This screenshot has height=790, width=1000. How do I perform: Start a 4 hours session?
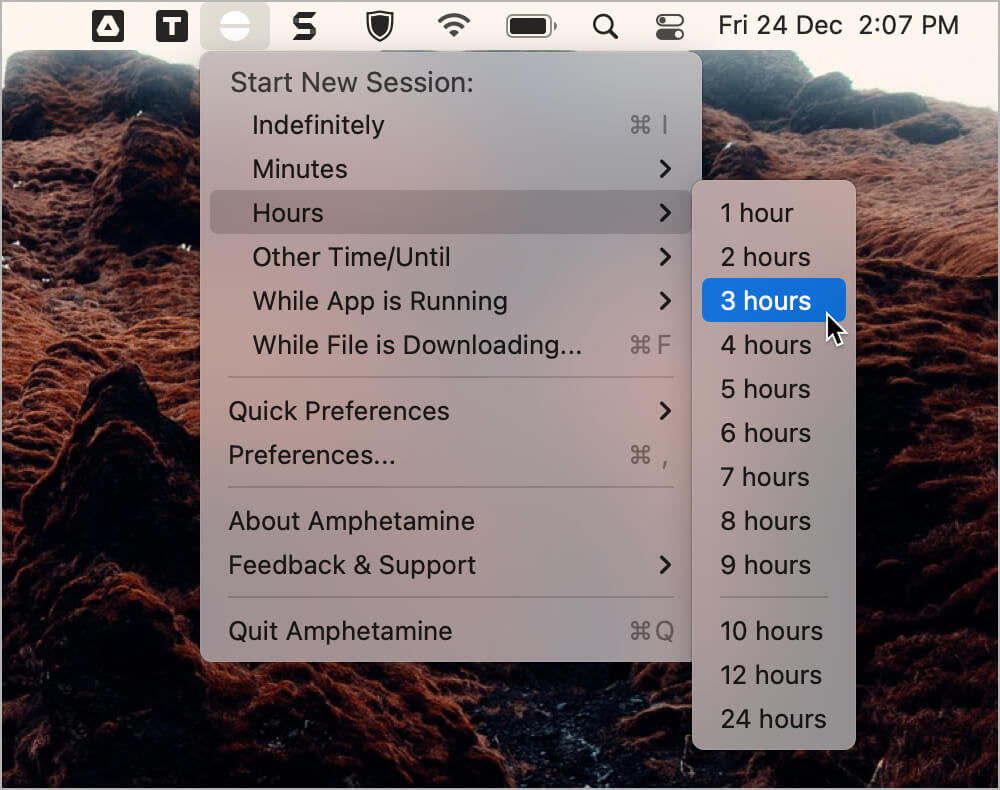click(774, 345)
